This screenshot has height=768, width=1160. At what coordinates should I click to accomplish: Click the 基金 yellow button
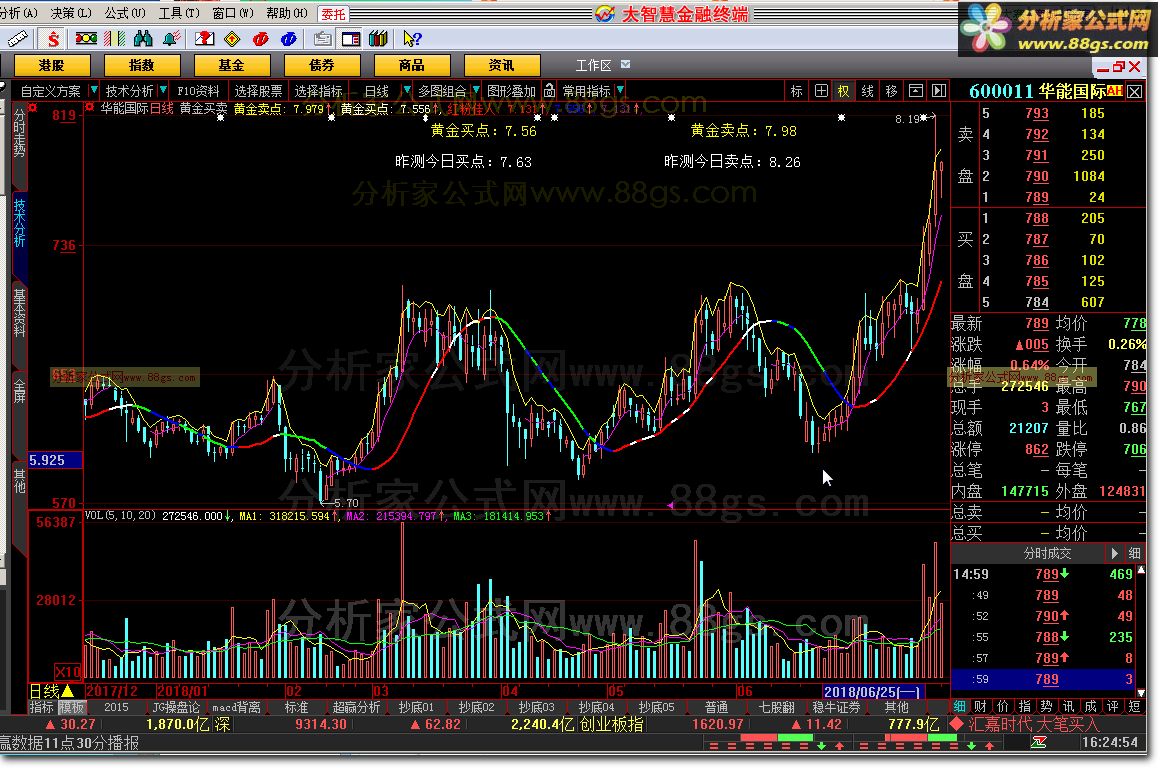tap(231, 65)
